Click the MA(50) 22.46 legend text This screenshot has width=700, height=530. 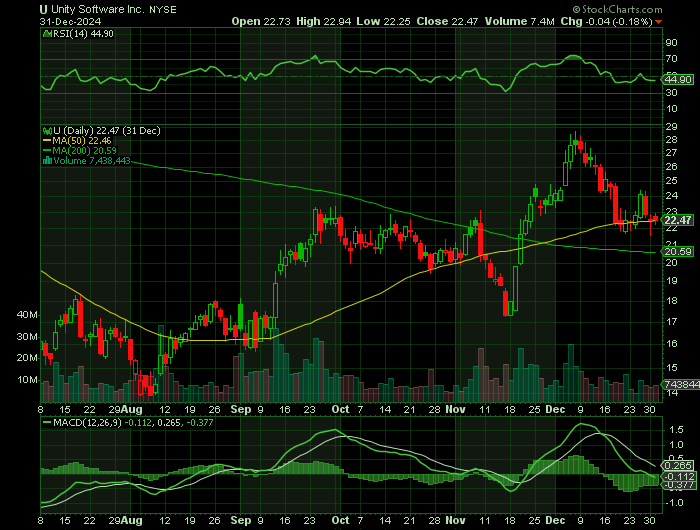[82, 141]
